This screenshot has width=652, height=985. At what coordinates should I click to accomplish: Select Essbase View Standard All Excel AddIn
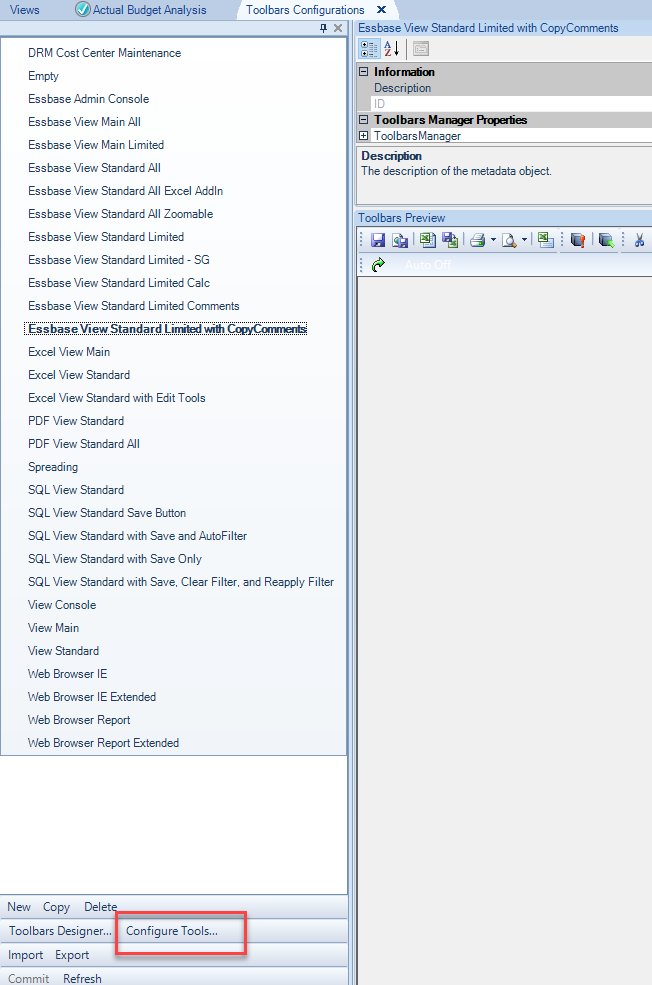(126, 191)
